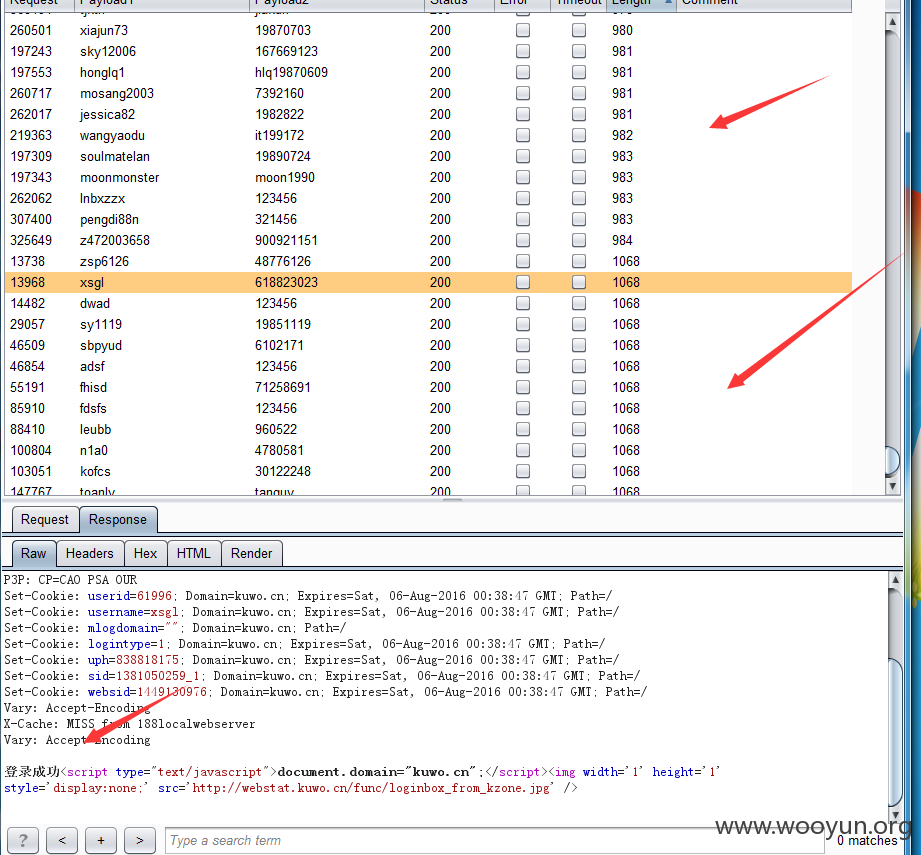Click the search term input field
Viewport: 921px width, 855px height.
coord(495,840)
